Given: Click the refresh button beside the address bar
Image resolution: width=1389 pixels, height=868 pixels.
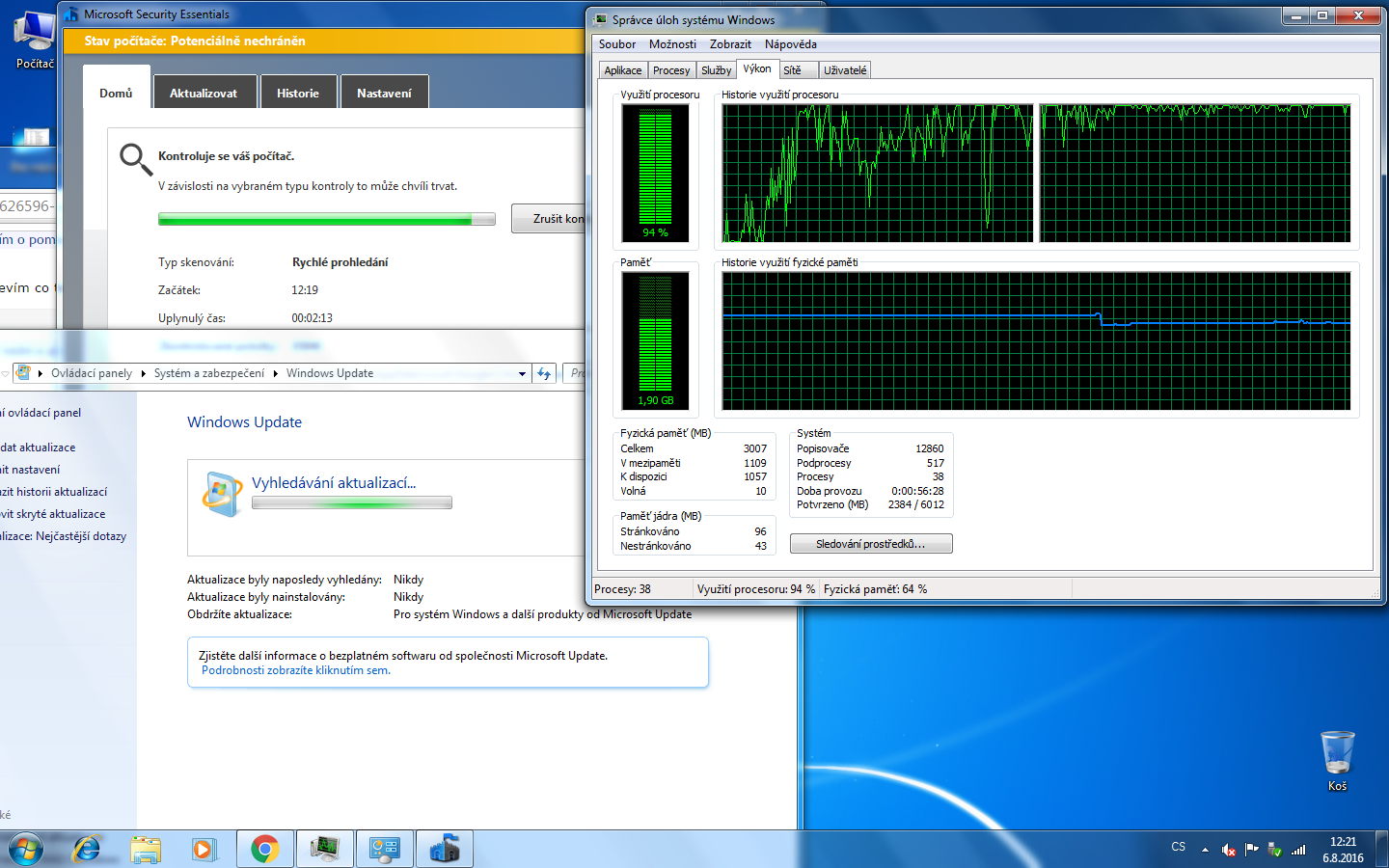Looking at the screenshot, I should click(545, 373).
